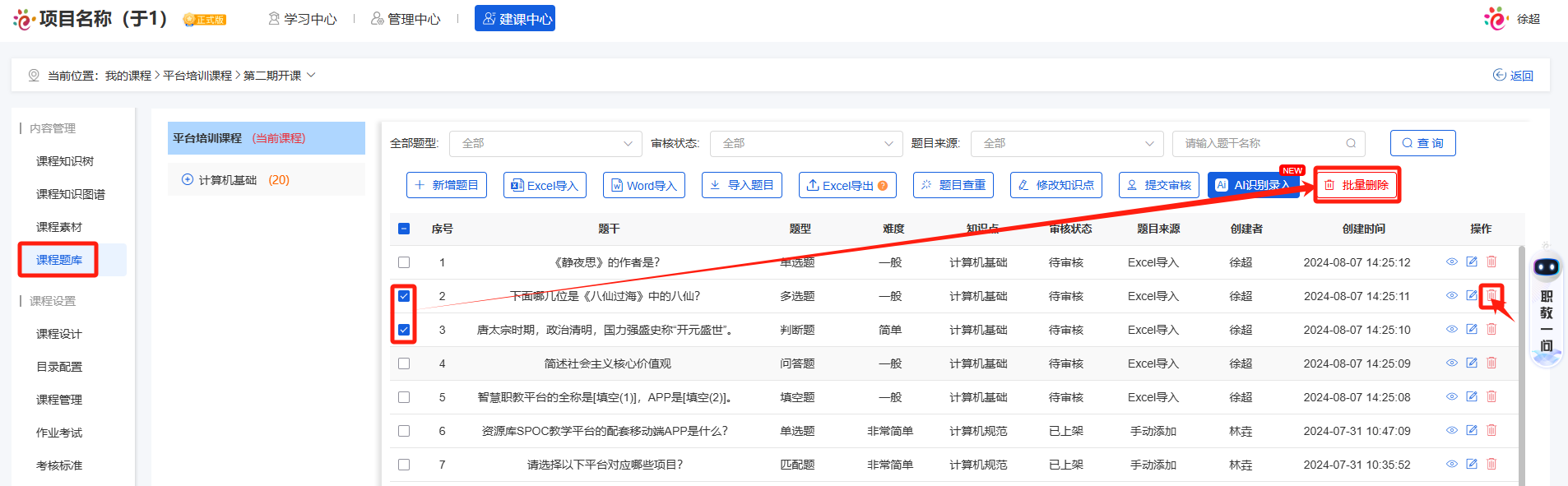Edit question 4 简述社会主义核心价值观
Screen dimensions: 1568x486
pos(1472,363)
